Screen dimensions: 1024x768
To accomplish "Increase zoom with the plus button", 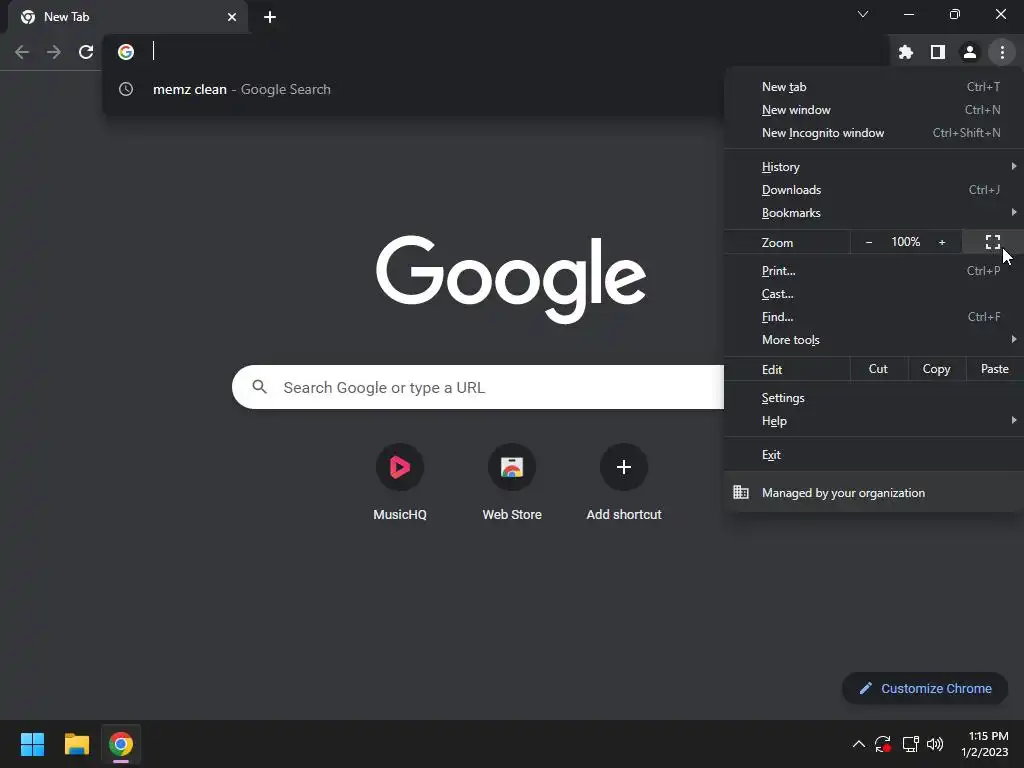I will (942, 242).
